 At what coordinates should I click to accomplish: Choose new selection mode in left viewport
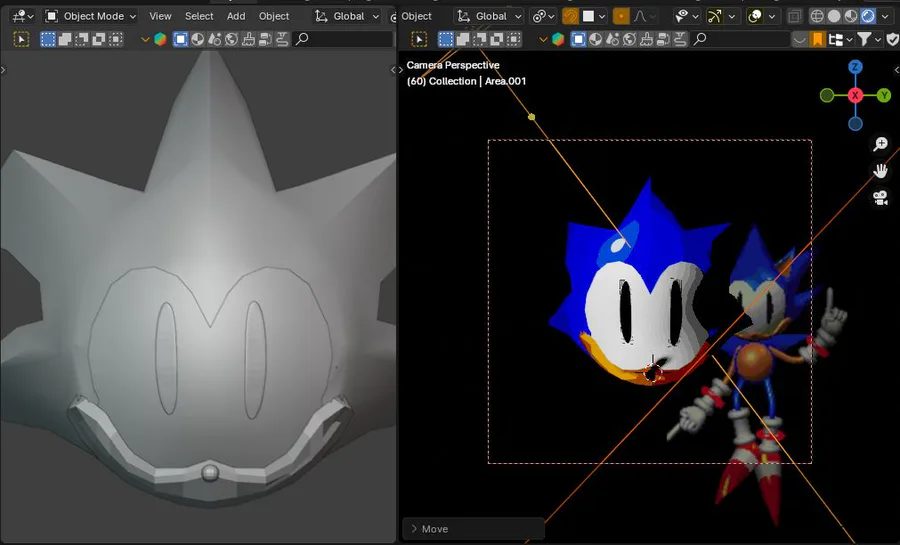point(48,39)
